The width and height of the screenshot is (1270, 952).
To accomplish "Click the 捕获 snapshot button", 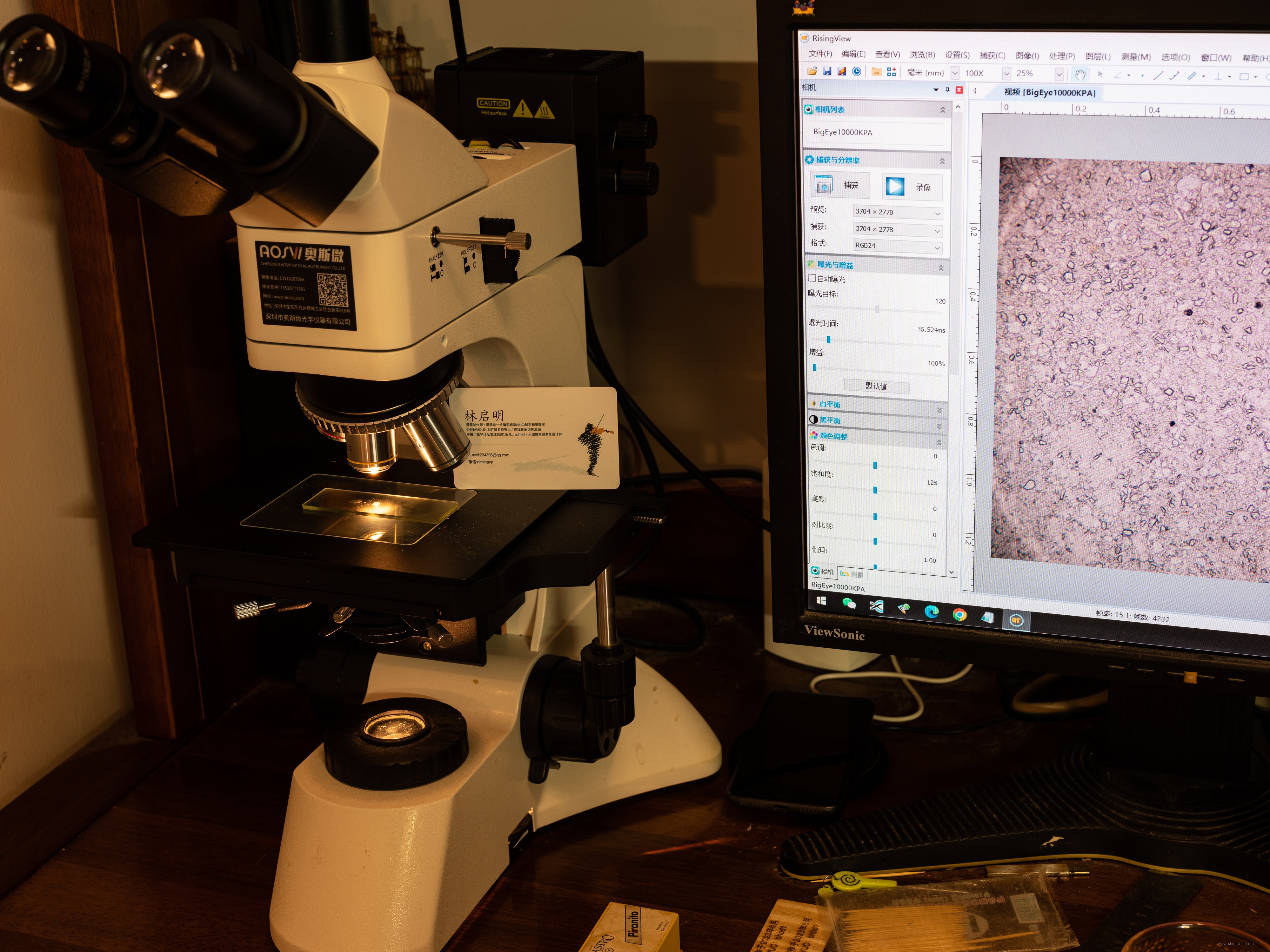I will [840, 185].
